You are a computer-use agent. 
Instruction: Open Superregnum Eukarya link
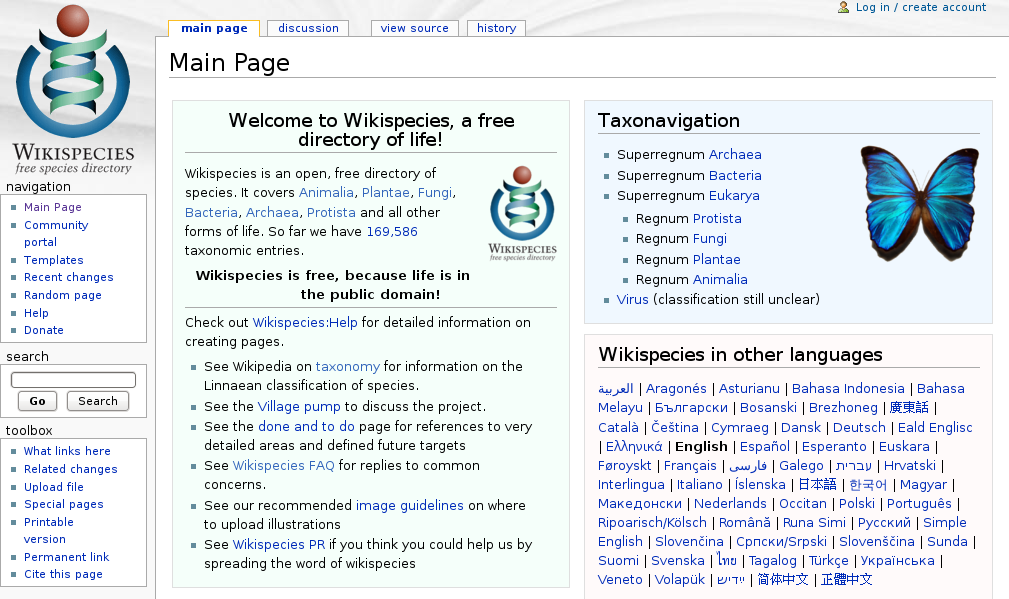(734, 196)
